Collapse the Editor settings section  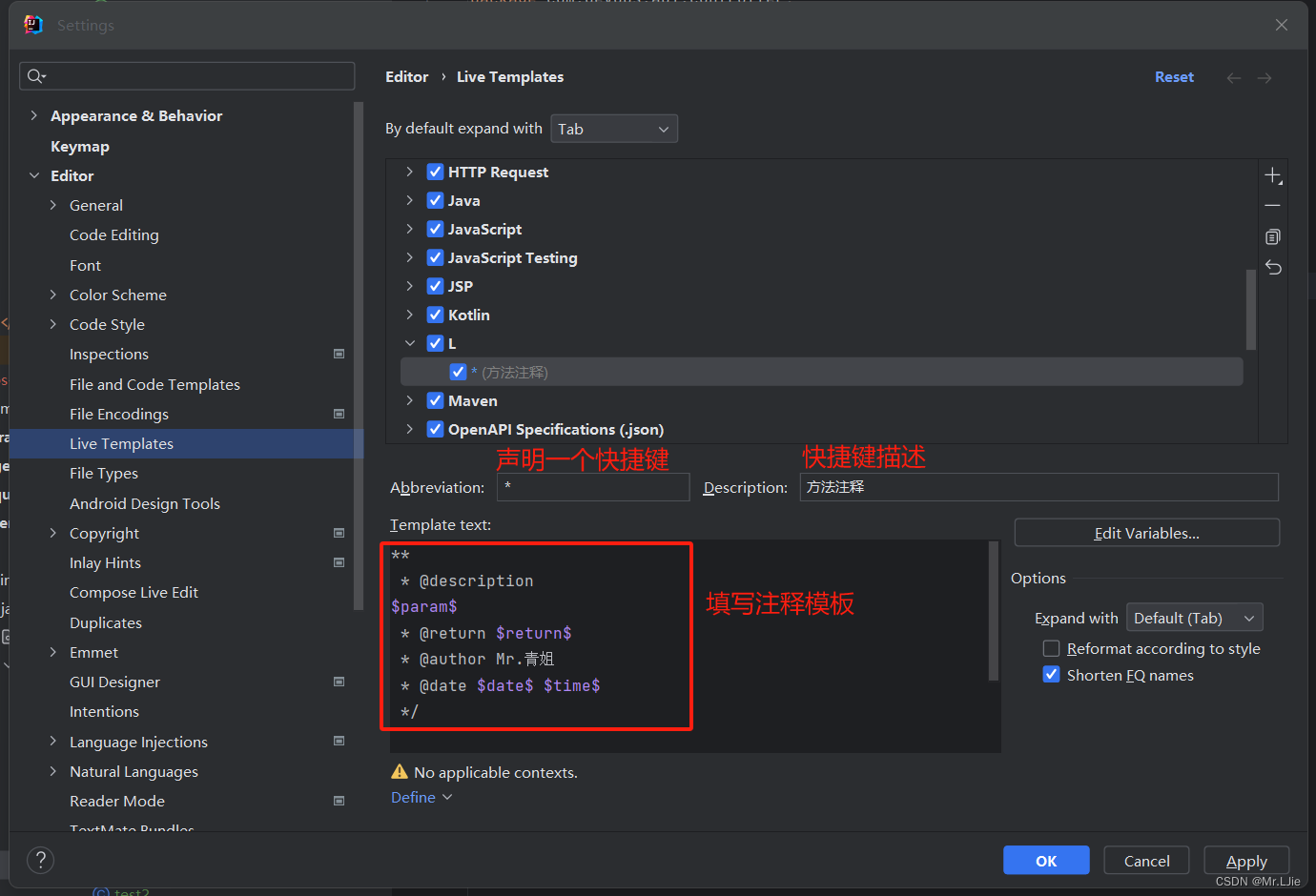pos(34,175)
